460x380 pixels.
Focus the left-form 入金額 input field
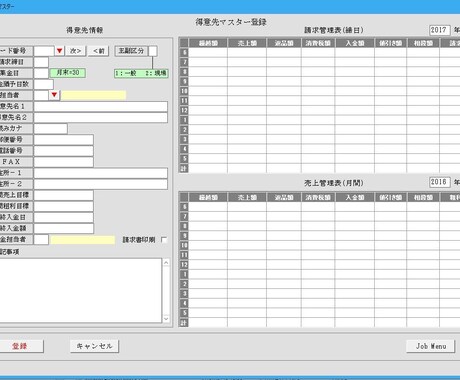64,228
